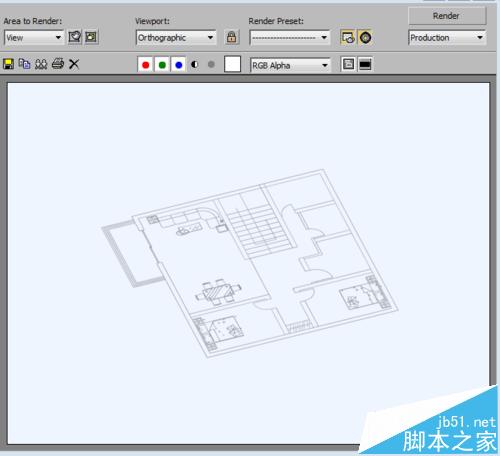Click the Copy Image icon
This screenshot has width=500, height=456.
24,64
